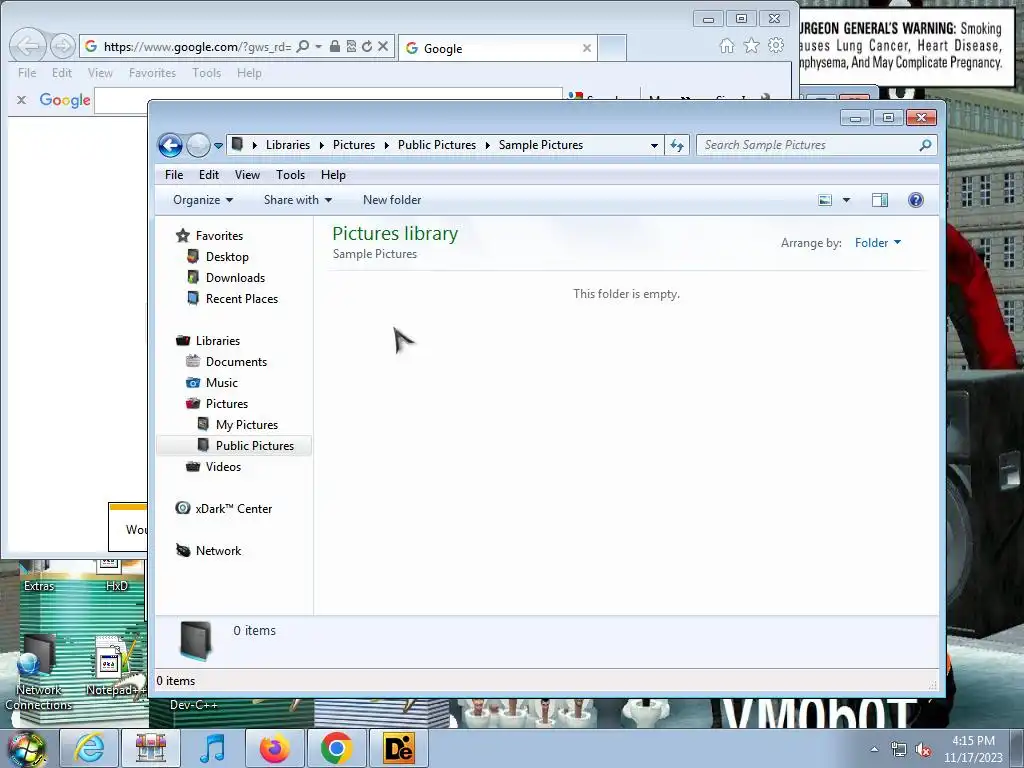The width and height of the screenshot is (1024, 768).
Task: Click Public Pictures in the breadcrumb
Action: (x=437, y=145)
